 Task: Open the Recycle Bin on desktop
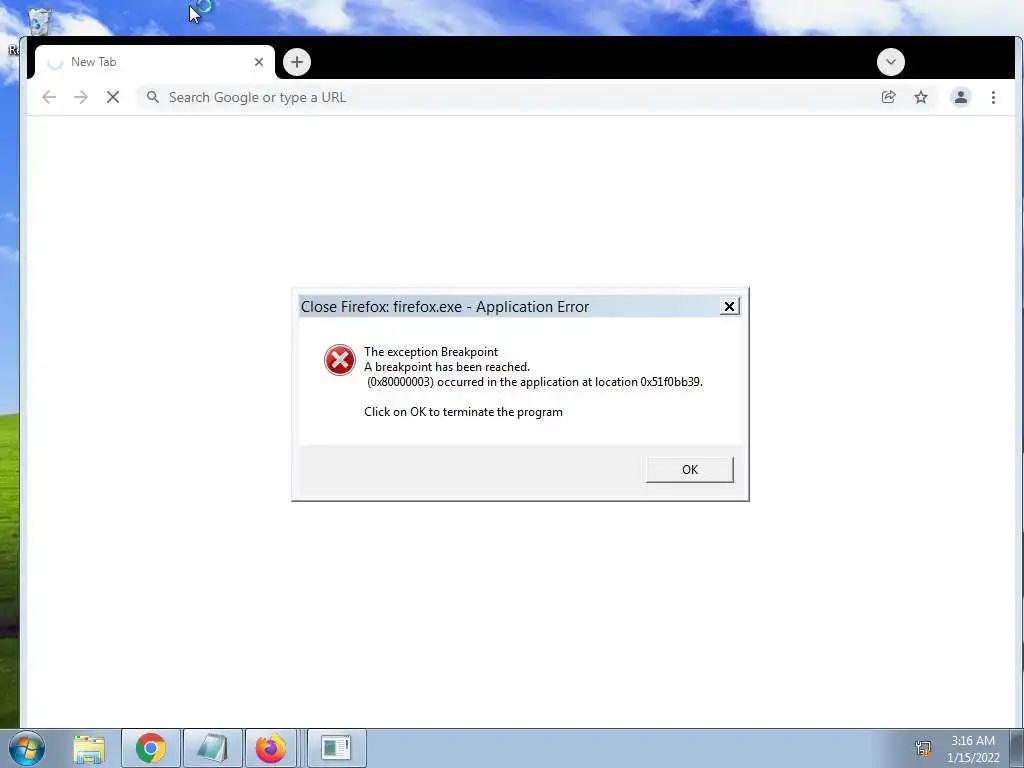coord(39,21)
